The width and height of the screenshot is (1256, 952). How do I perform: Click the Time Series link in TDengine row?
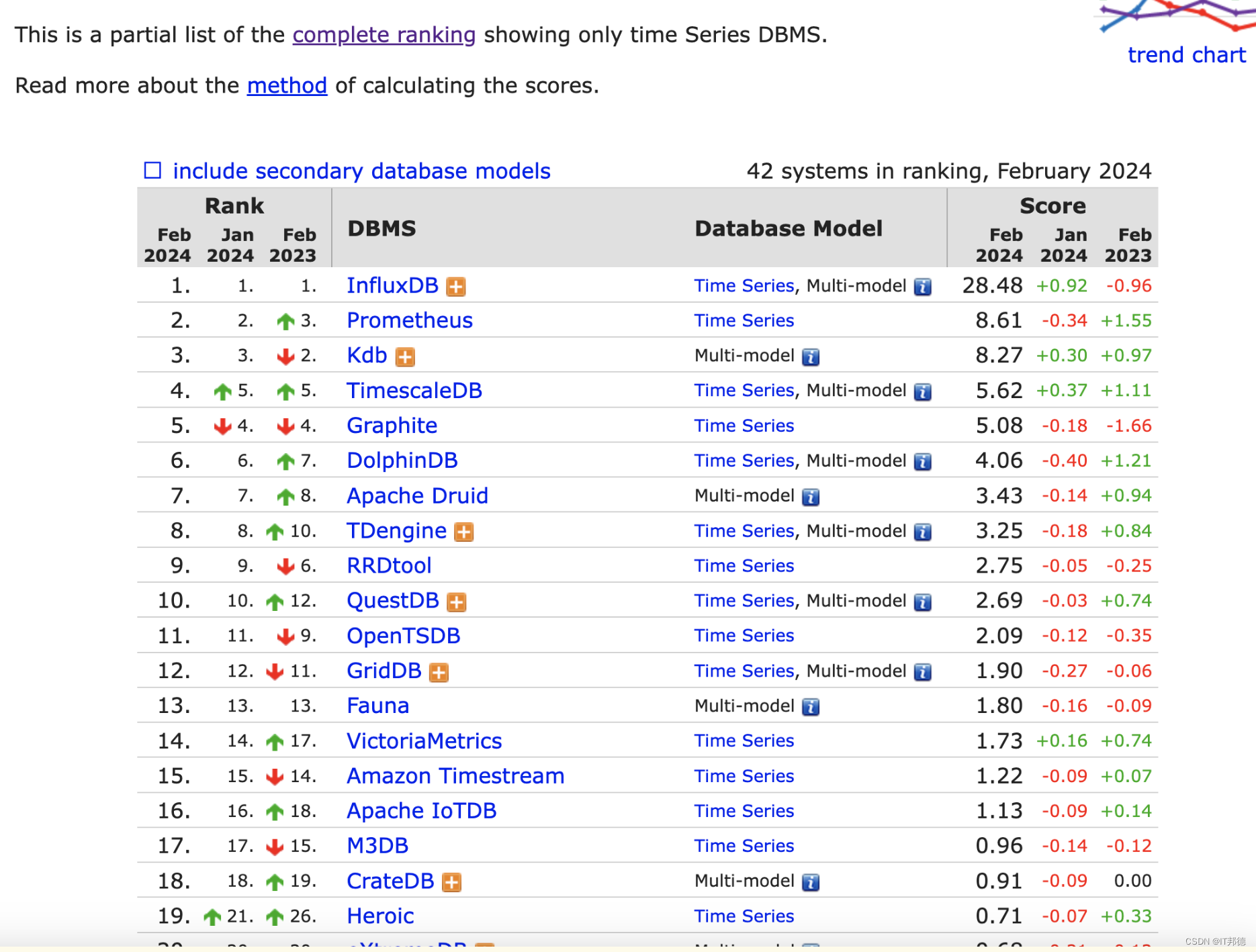click(x=744, y=530)
